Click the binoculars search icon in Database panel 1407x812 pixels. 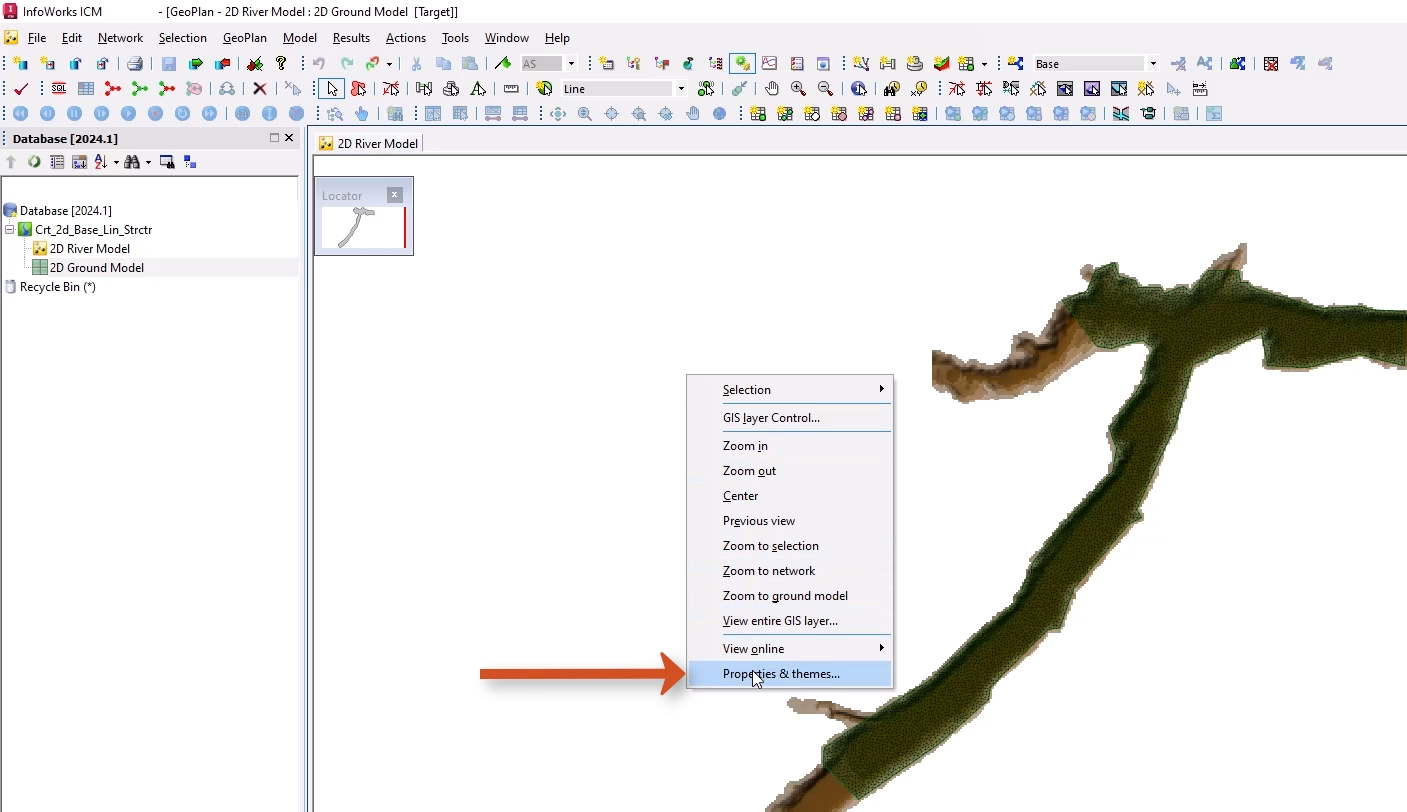132,162
